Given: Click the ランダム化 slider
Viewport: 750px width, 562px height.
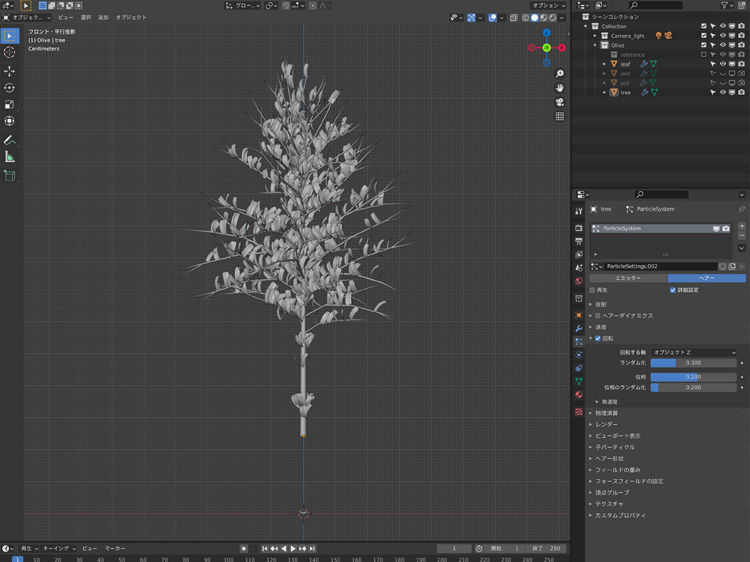Looking at the screenshot, I should (x=693, y=363).
